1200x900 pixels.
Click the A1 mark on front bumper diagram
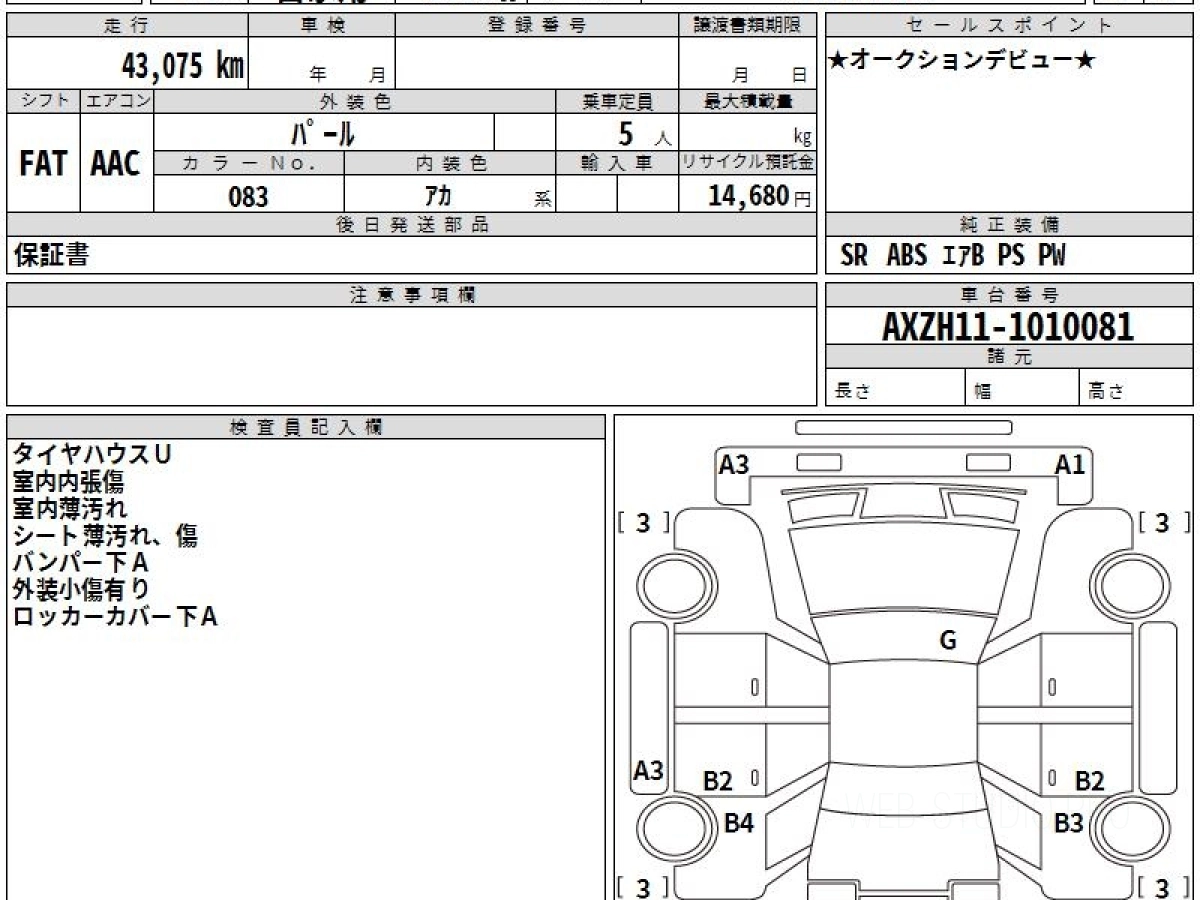(1070, 464)
